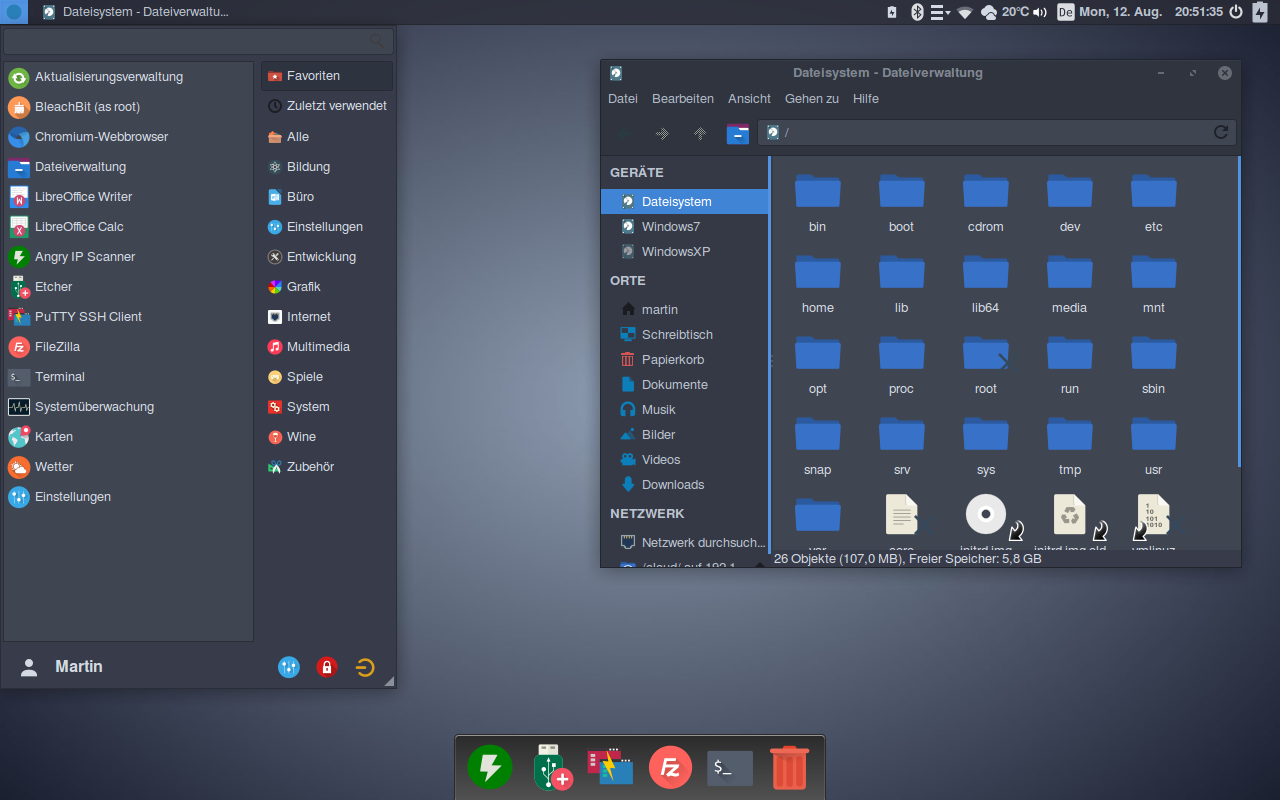Click the Dateisystem taskbar window button
The image size is (1280, 800).
tap(136, 12)
